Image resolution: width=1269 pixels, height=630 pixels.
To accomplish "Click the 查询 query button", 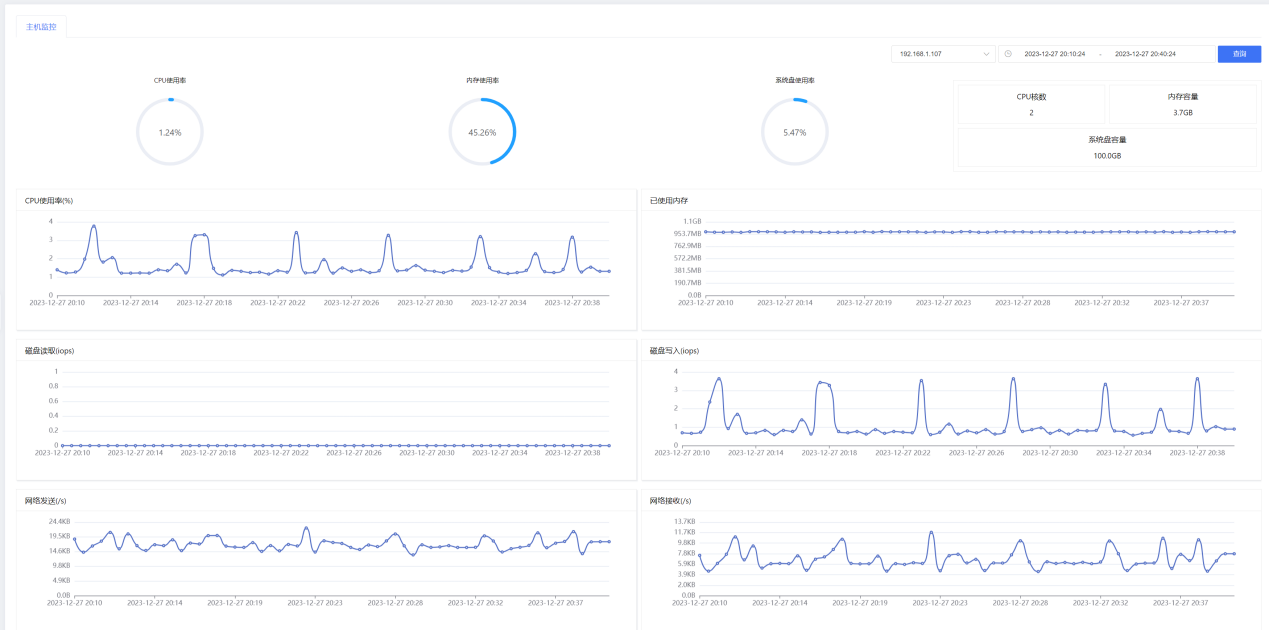I will [1239, 54].
